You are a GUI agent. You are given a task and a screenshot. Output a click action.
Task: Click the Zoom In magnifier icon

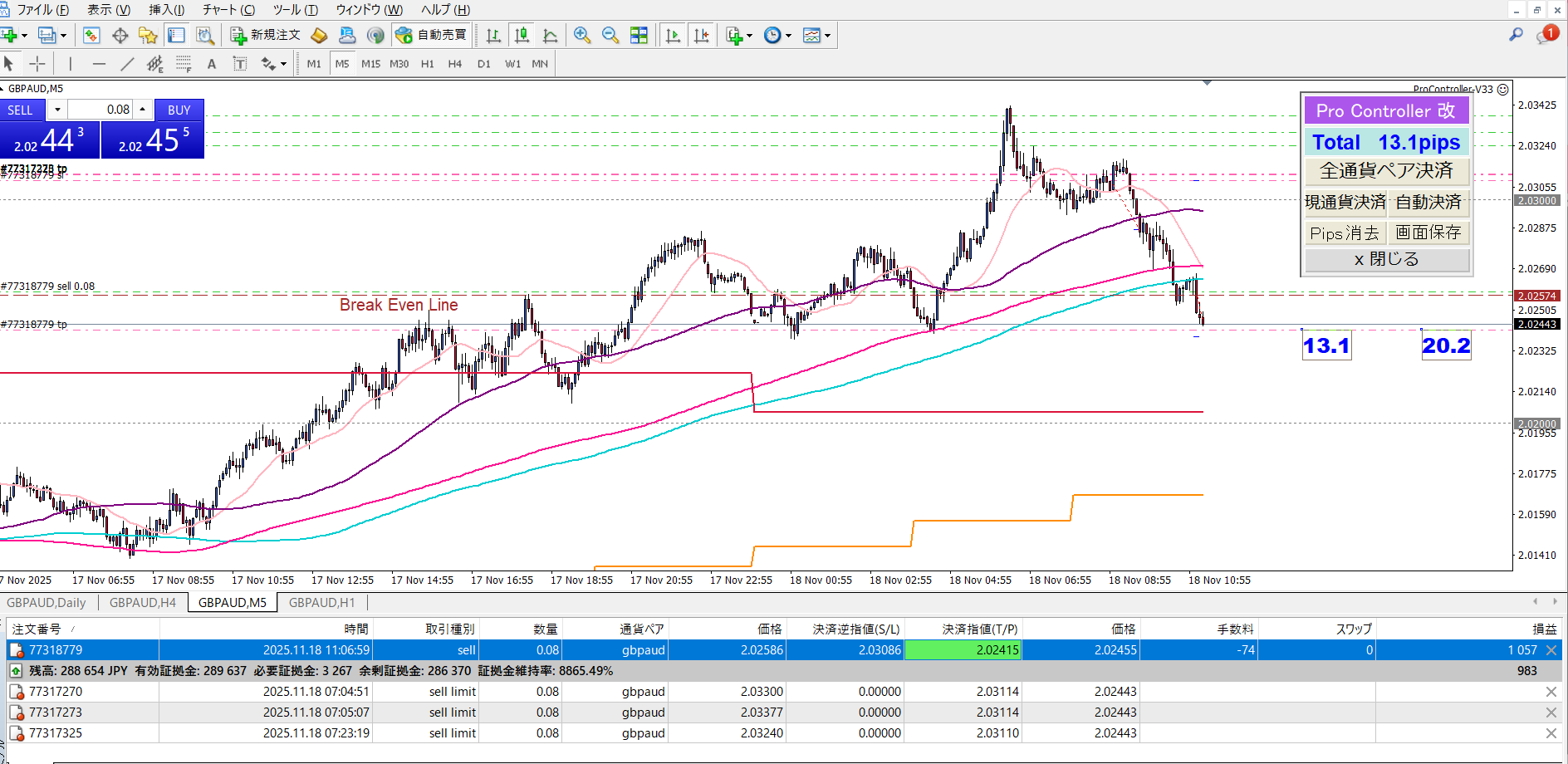coord(582,35)
